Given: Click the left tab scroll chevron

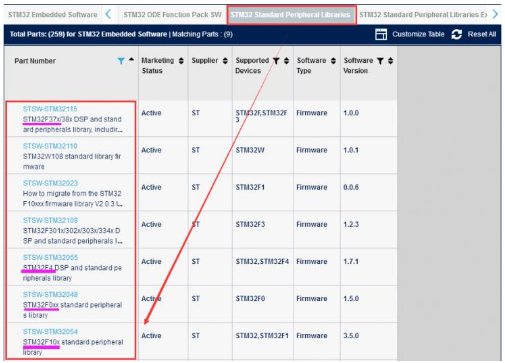Looking at the screenshot, I should point(108,14).
